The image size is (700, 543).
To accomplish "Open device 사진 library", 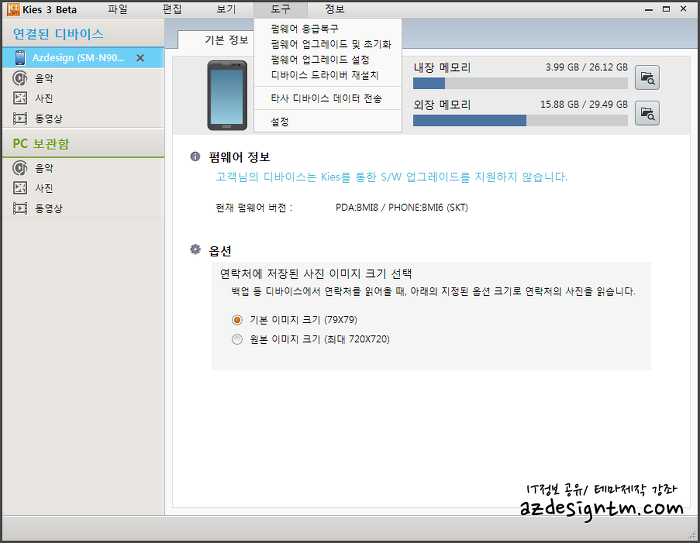I will pos(44,98).
